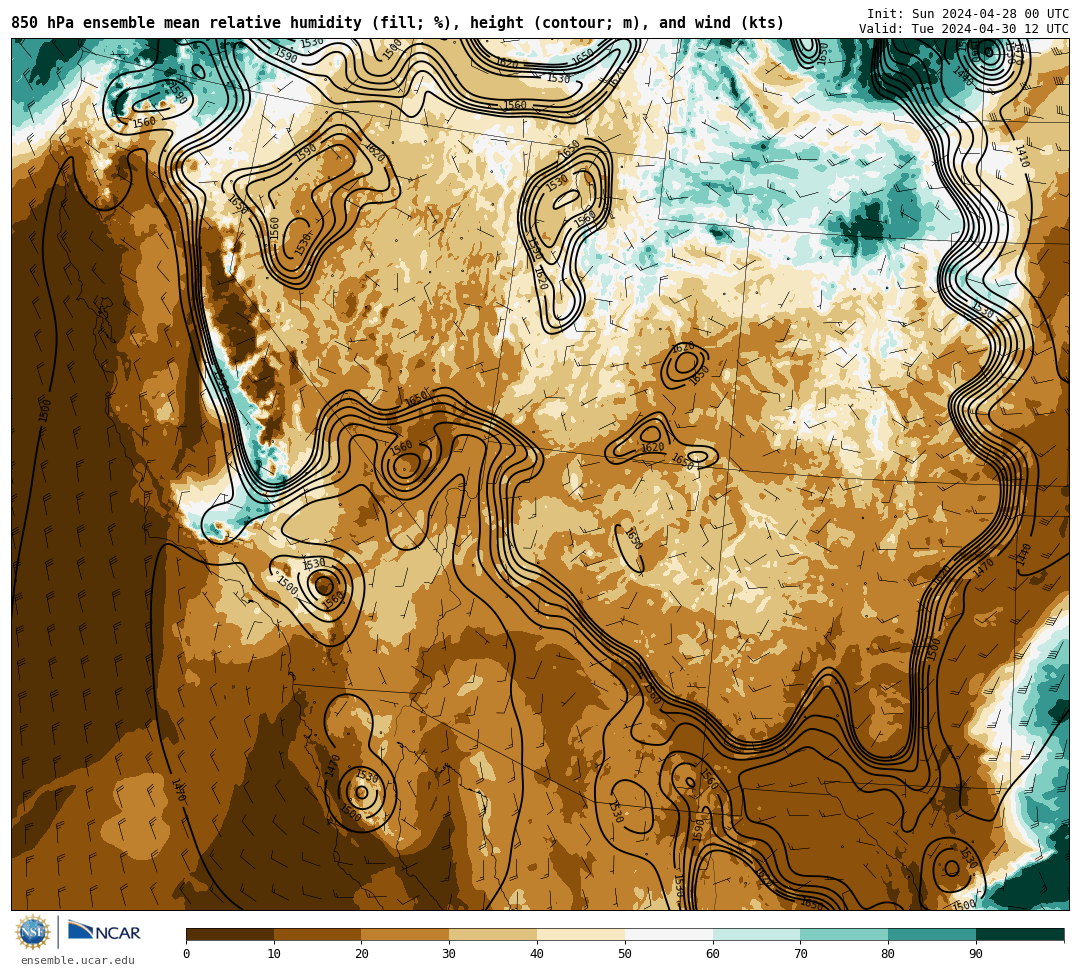
Task: Select the 80-90% dark teal colorbar segment
Action: coord(932,934)
